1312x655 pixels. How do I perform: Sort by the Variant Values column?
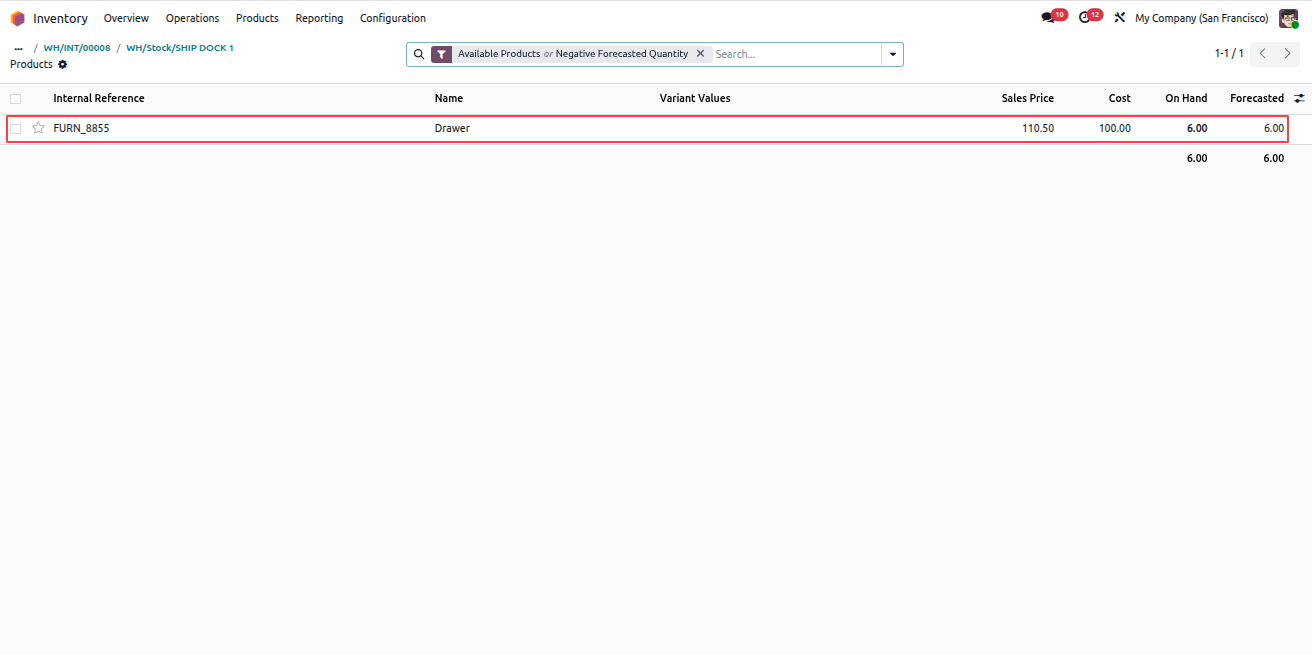695,98
